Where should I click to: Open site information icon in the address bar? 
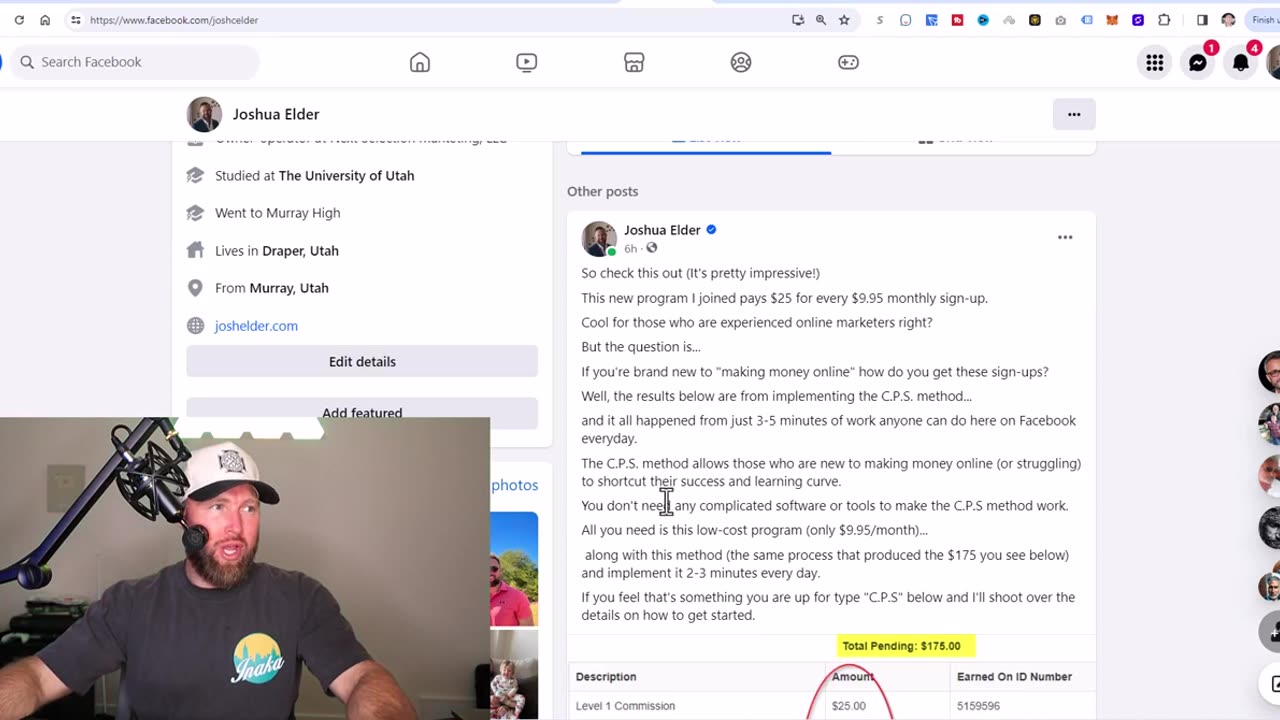point(75,20)
